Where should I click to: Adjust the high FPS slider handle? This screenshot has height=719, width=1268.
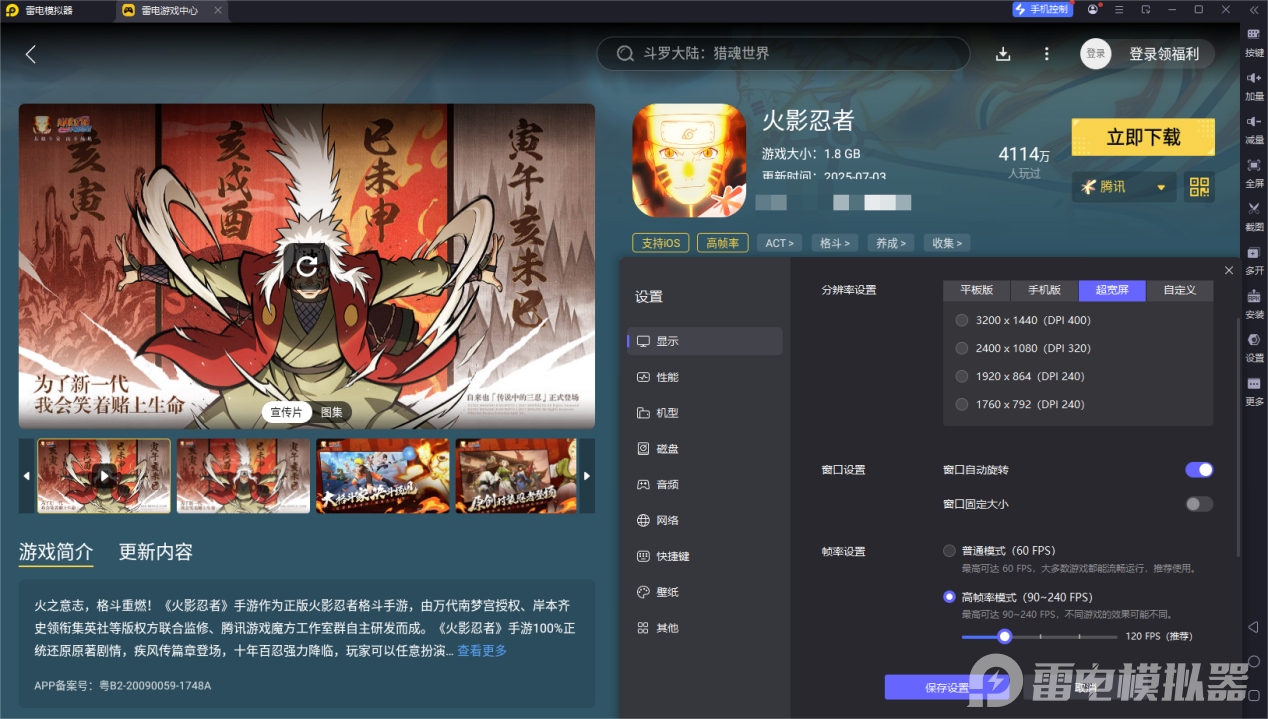(1005, 636)
